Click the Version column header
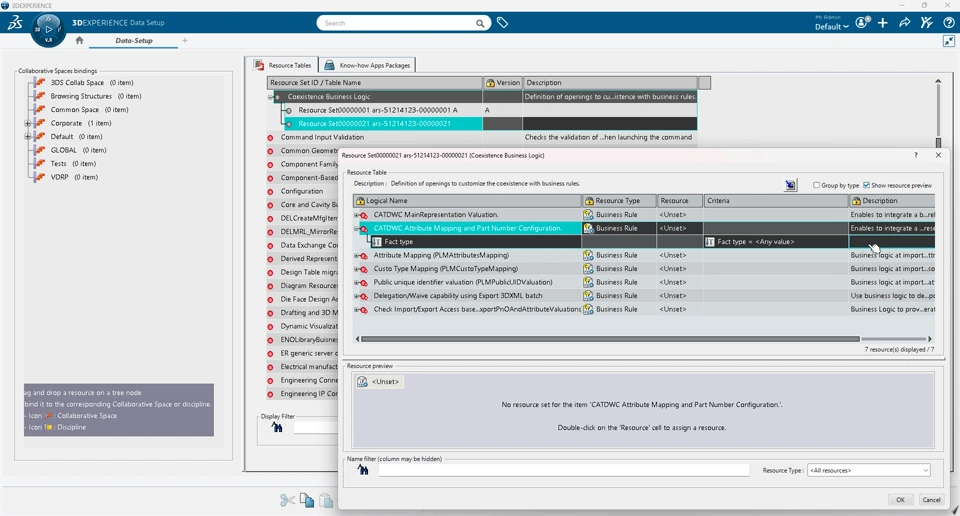The image size is (960, 516). 503,83
